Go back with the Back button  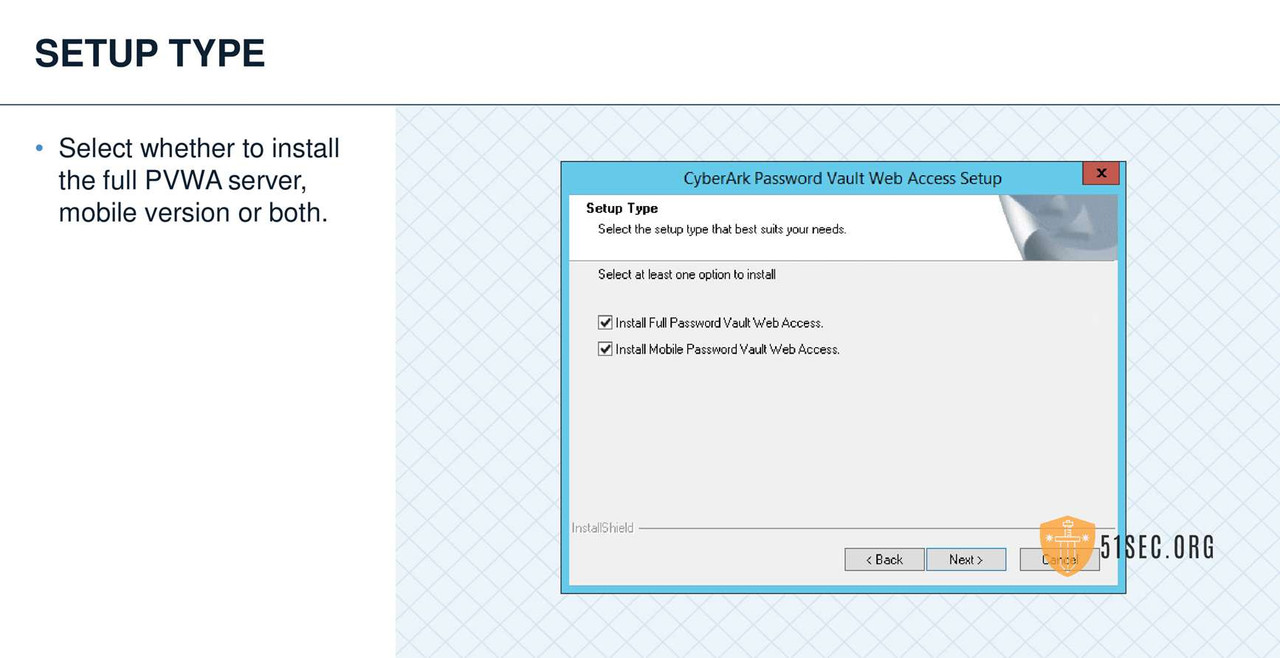tap(883, 560)
